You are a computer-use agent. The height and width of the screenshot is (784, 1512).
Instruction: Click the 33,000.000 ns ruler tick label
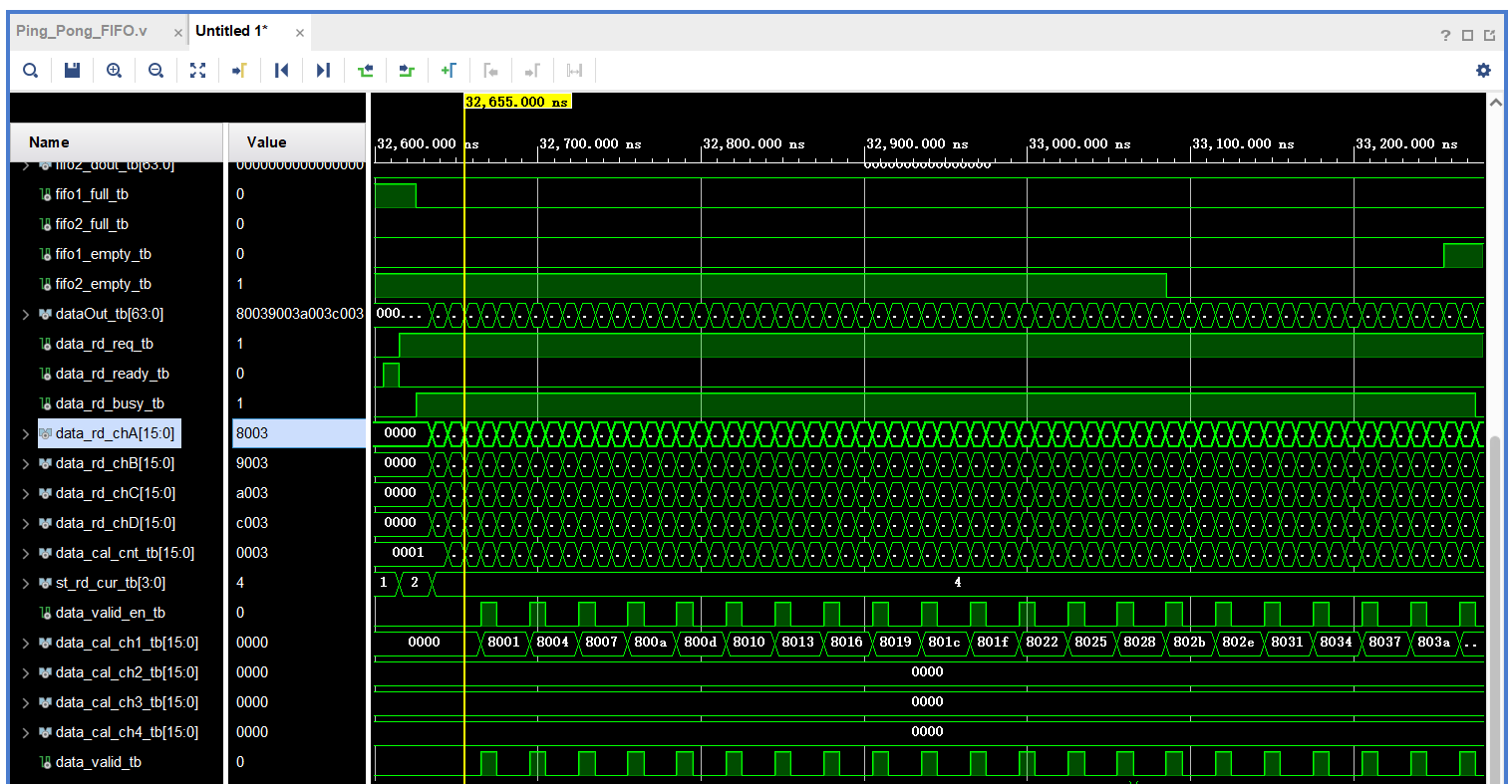pos(1079,143)
